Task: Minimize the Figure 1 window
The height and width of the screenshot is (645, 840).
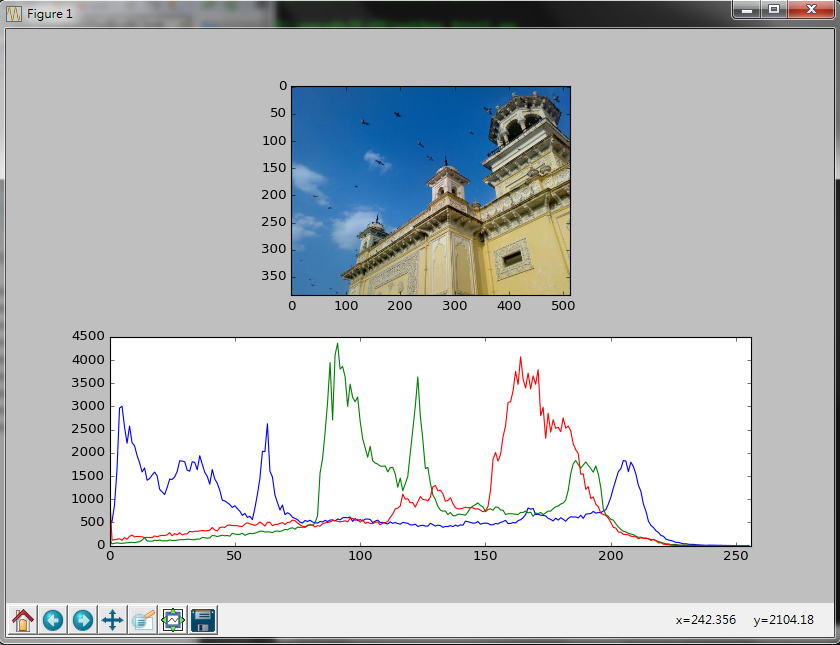Action: [745, 10]
